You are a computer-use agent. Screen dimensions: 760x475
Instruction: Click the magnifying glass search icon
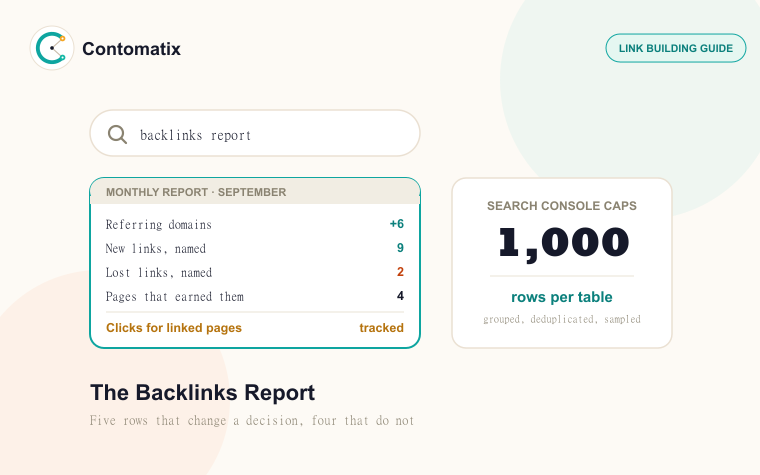(x=117, y=134)
